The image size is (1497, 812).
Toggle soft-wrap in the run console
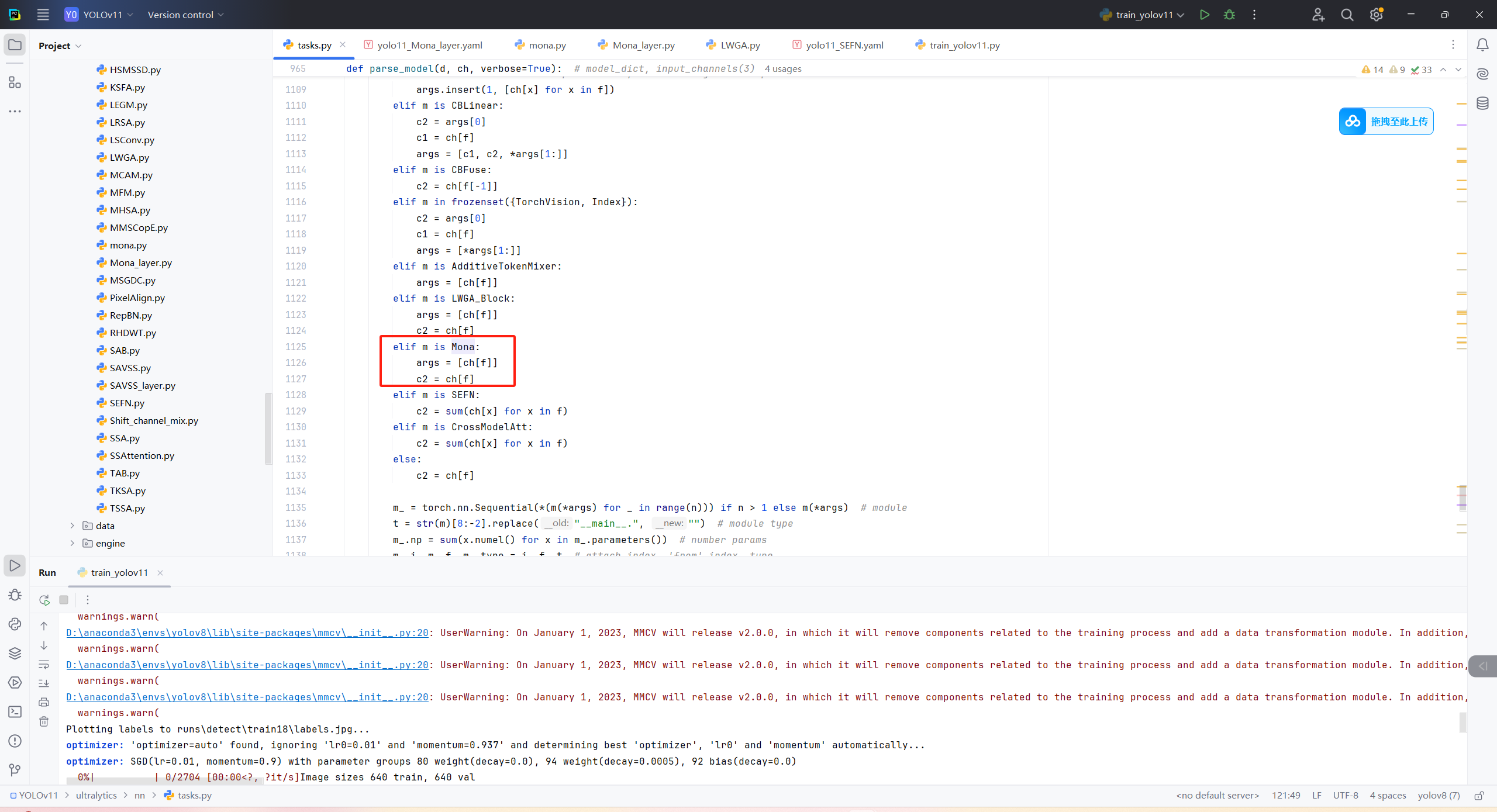coord(44,665)
